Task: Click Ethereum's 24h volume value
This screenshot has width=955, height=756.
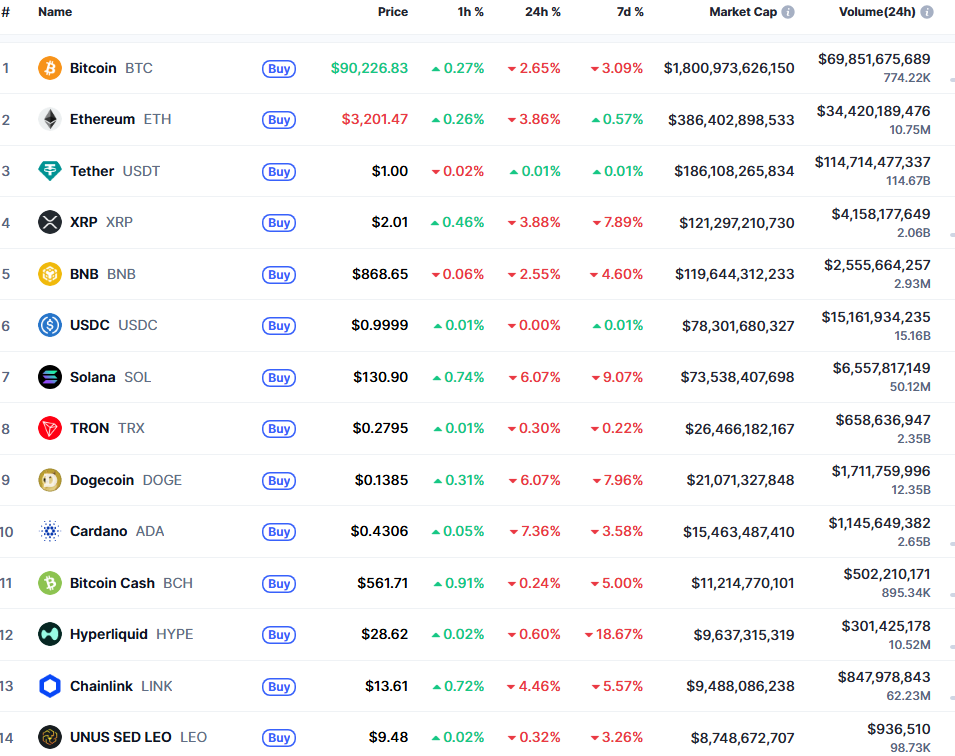Action: 873,111
